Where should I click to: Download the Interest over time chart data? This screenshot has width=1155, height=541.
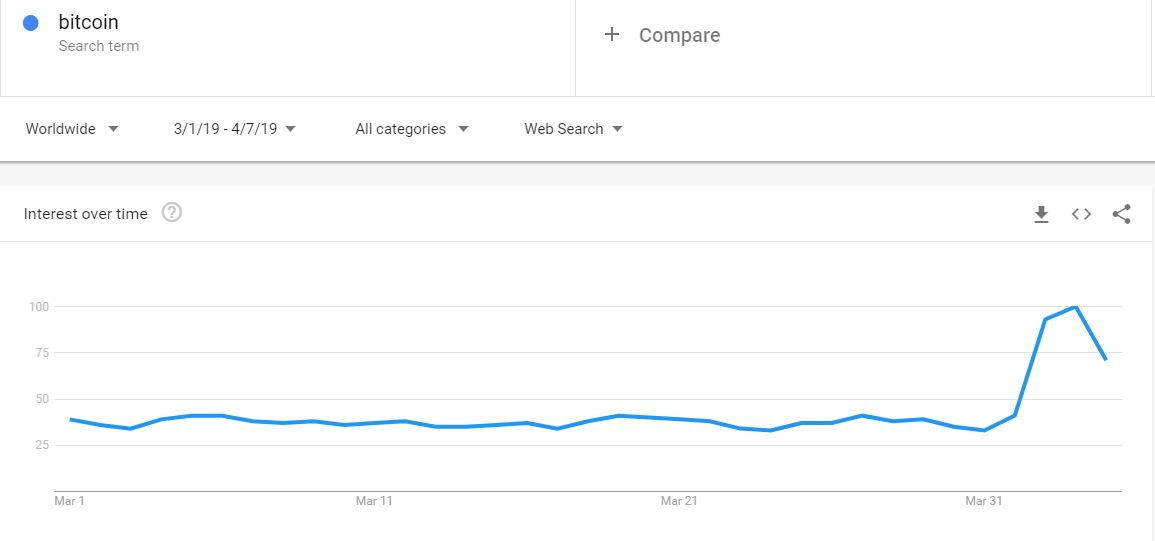coord(1041,214)
